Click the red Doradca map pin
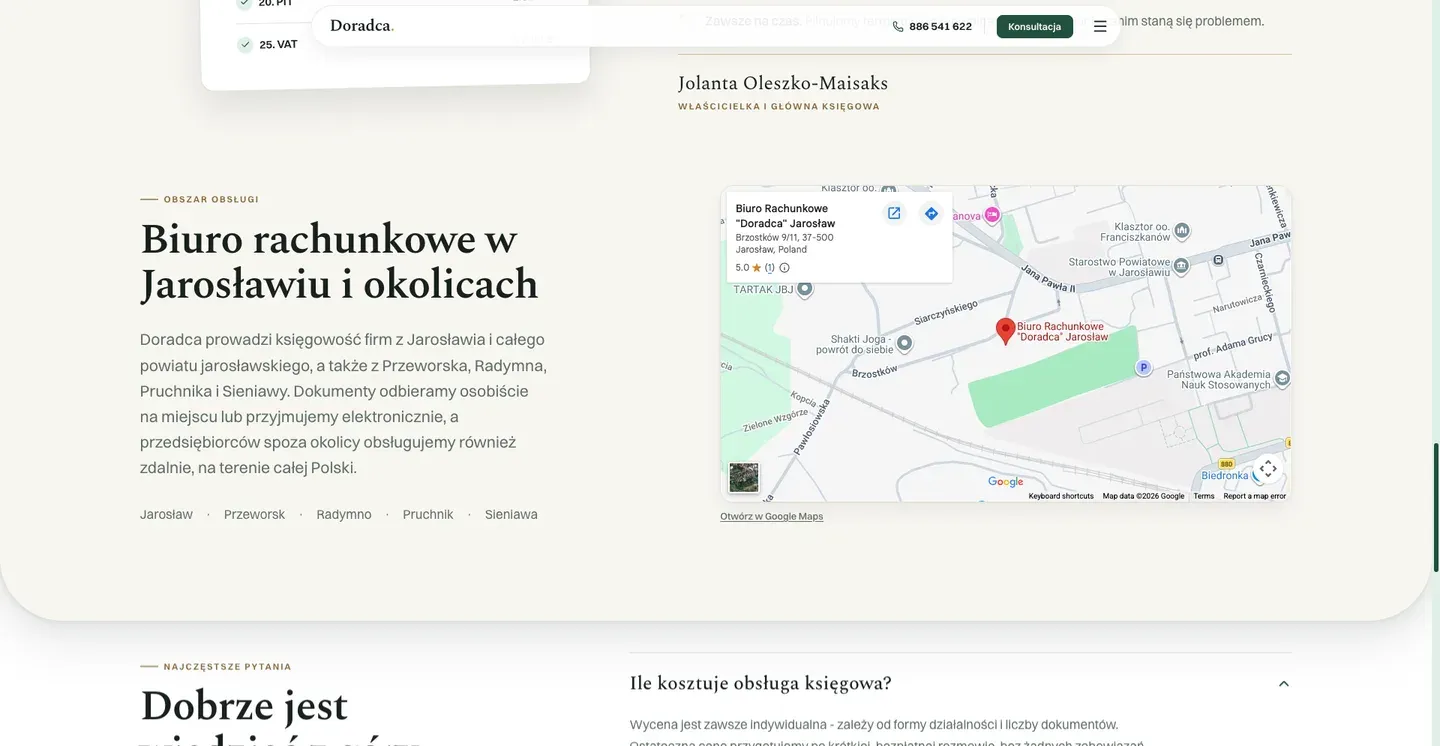The width and height of the screenshot is (1440, 746). [1006, 332]
